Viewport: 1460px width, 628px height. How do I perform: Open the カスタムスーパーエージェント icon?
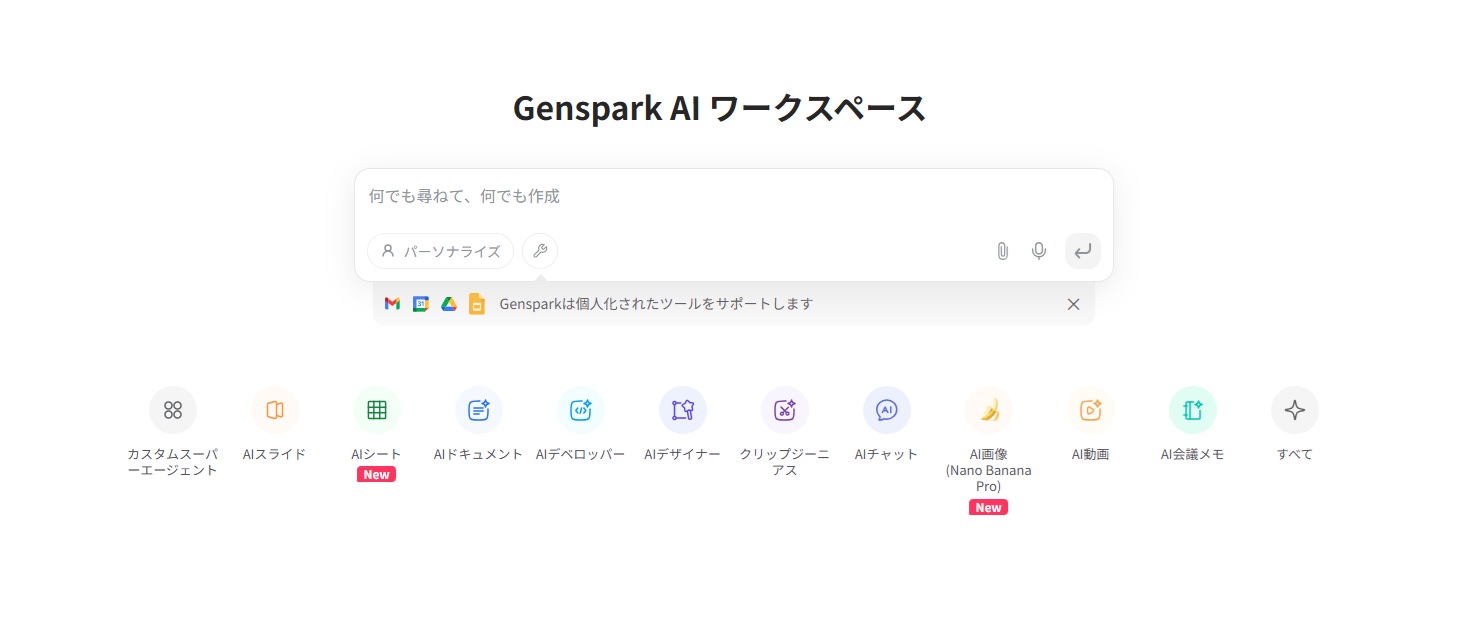(x=173, y=410)
